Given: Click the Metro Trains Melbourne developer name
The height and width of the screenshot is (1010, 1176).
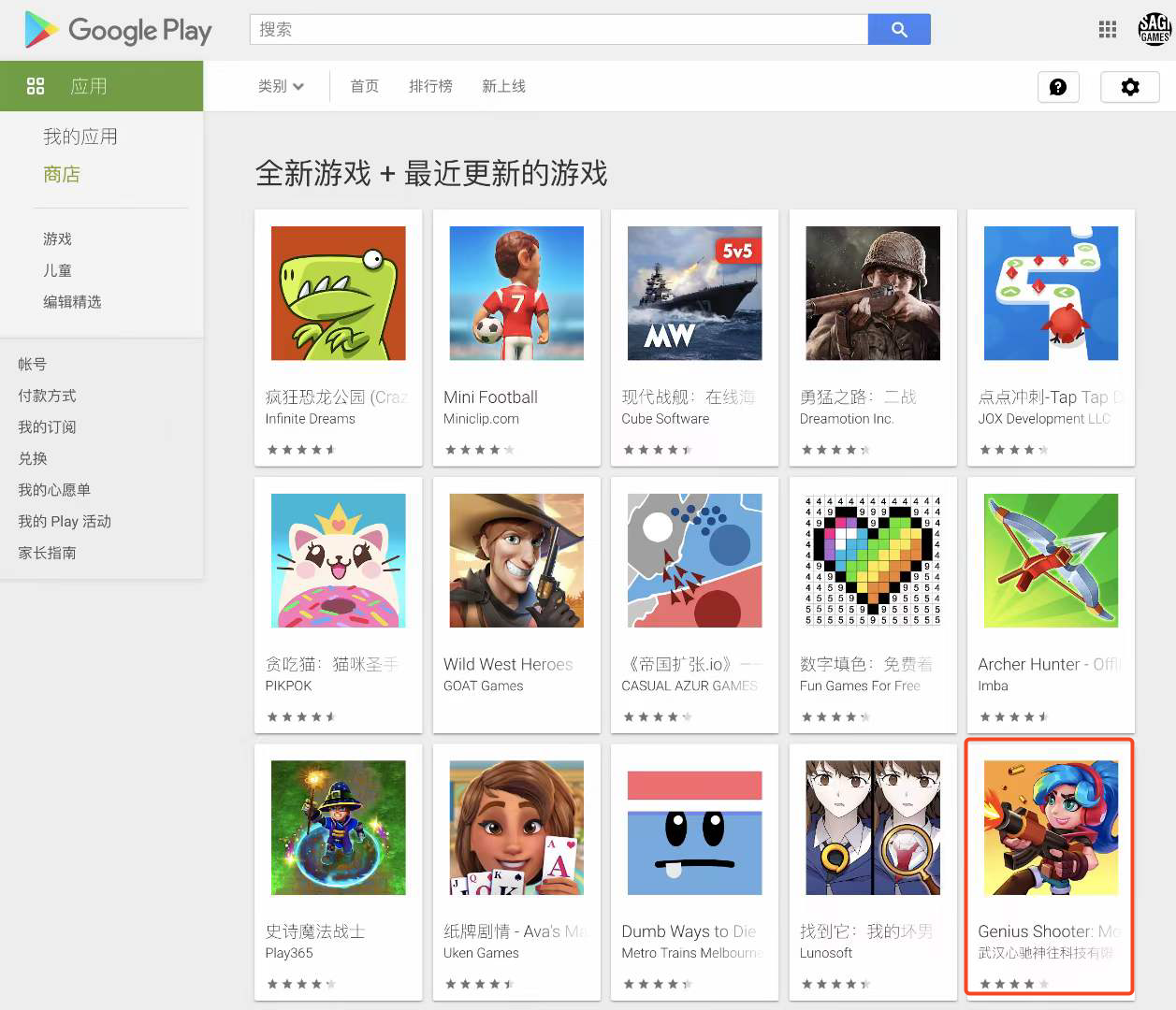Looking at the screenshot, I should tap(692, 953).
